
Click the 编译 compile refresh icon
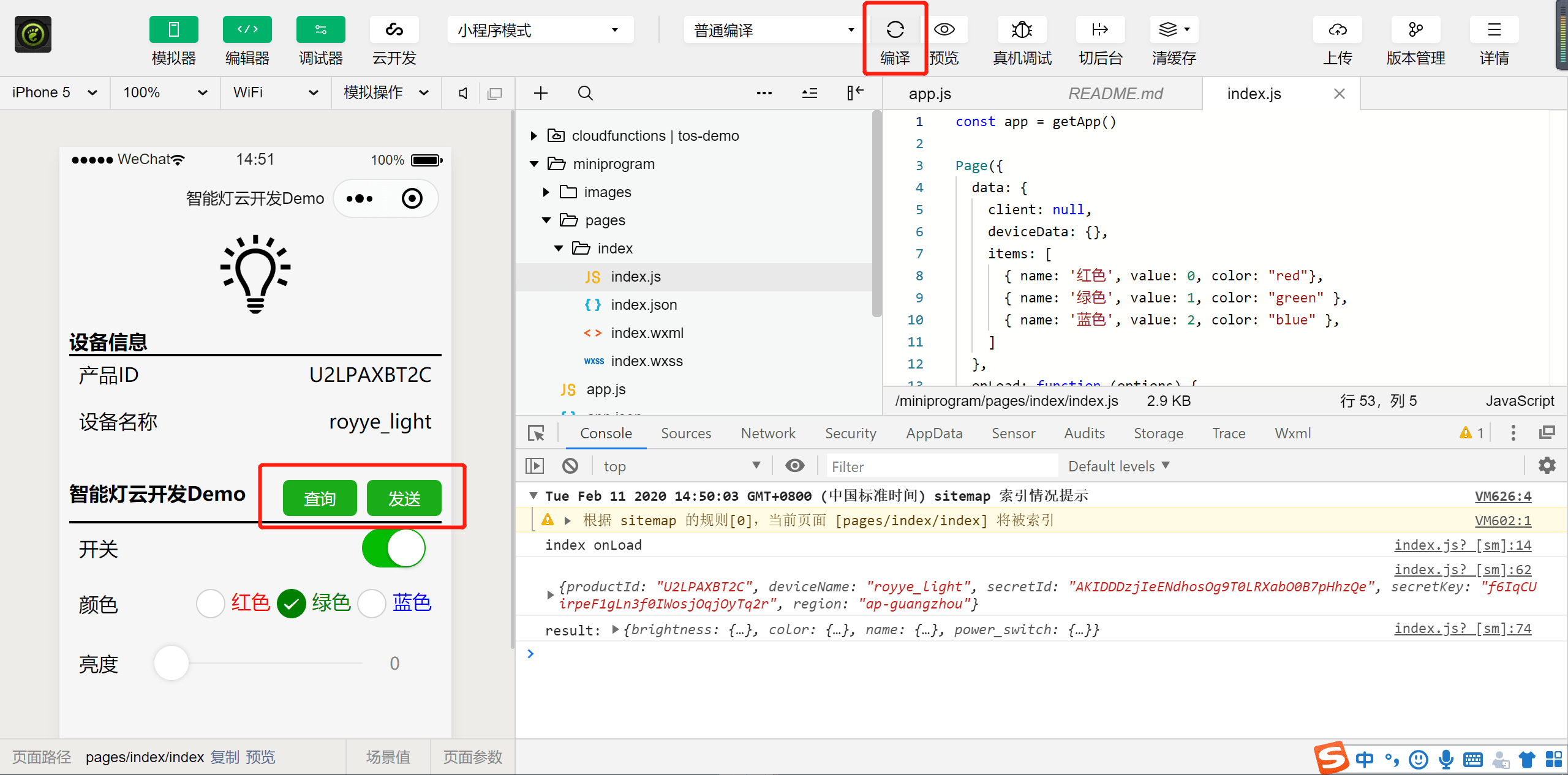tap(895, 29)
